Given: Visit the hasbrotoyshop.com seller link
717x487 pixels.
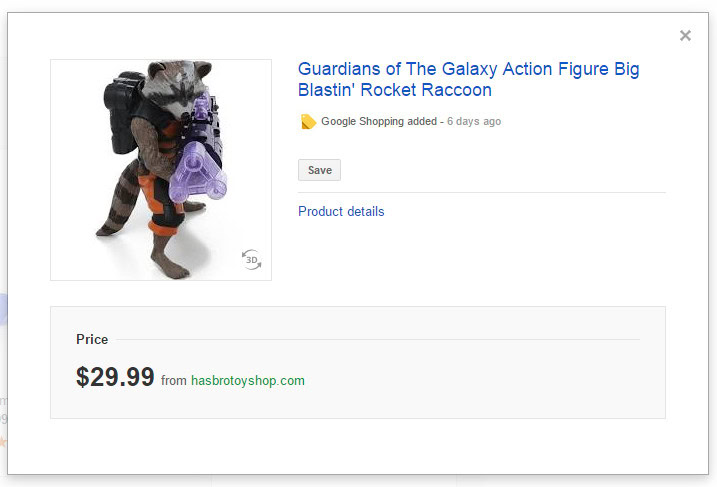Looking at the screenshot, I should pyautogui.click(x=248, y=381).
